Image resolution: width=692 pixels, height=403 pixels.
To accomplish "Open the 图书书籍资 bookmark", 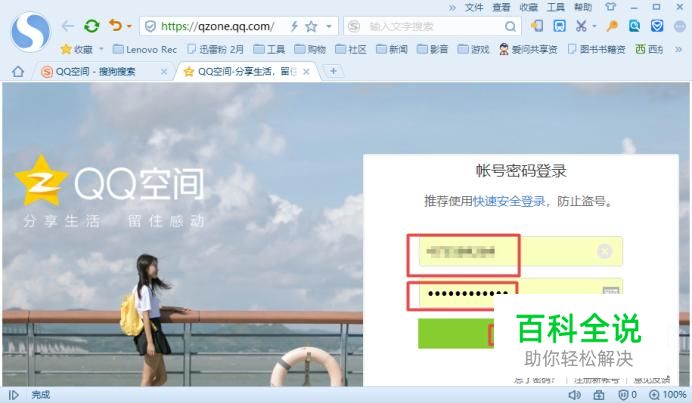I will [x=596, y=49].
